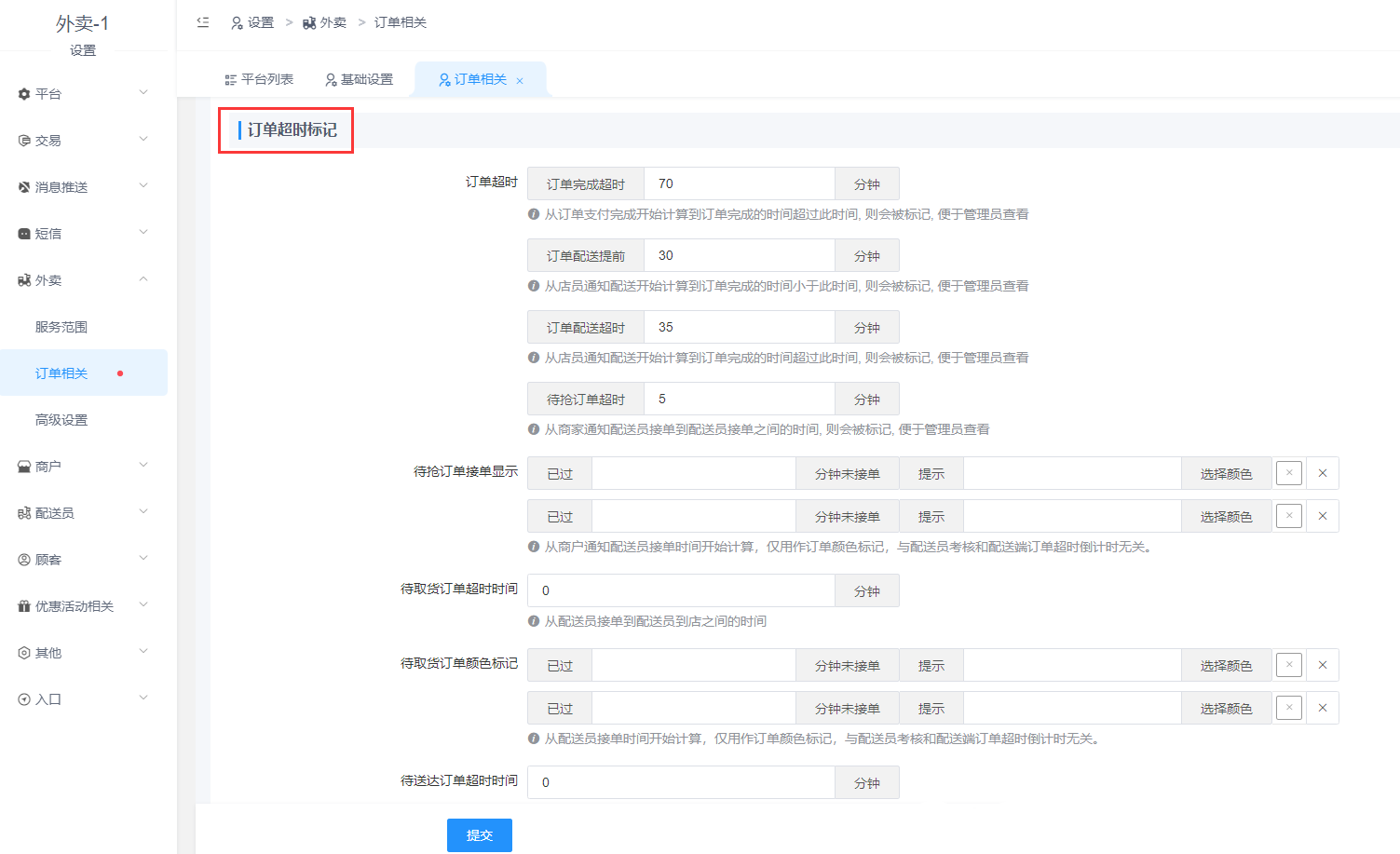The width and height of the screenshot is (1400, 854).
Task: Click the 短信 icon in sidebar
Action: pyautogui.click(x=24, y=234)
